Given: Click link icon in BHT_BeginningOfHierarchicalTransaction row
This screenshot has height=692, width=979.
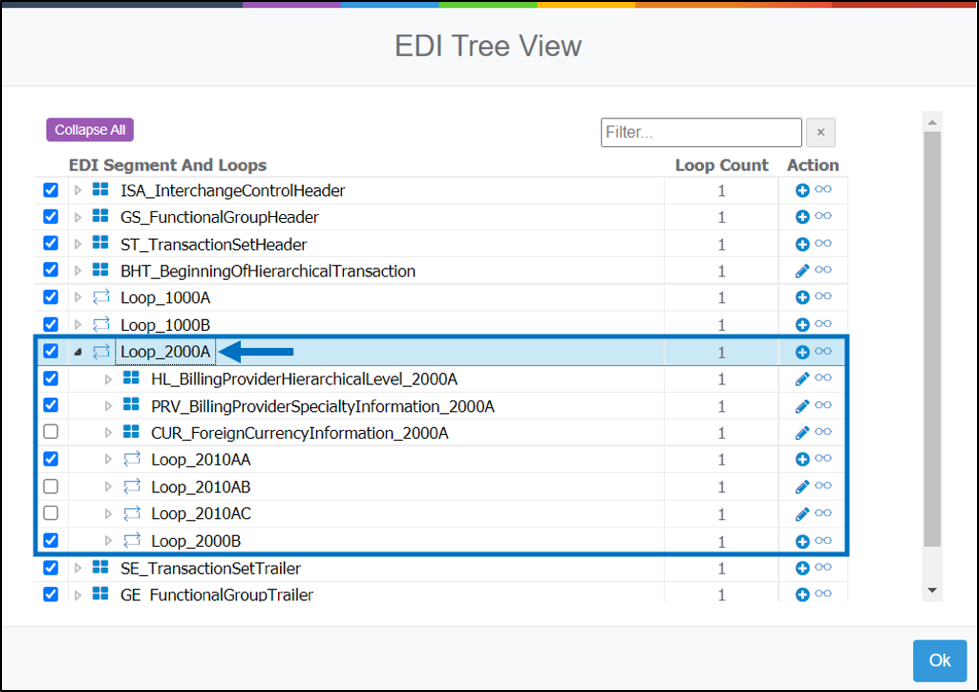Looking at the screenshot, I should coord(823,270).
